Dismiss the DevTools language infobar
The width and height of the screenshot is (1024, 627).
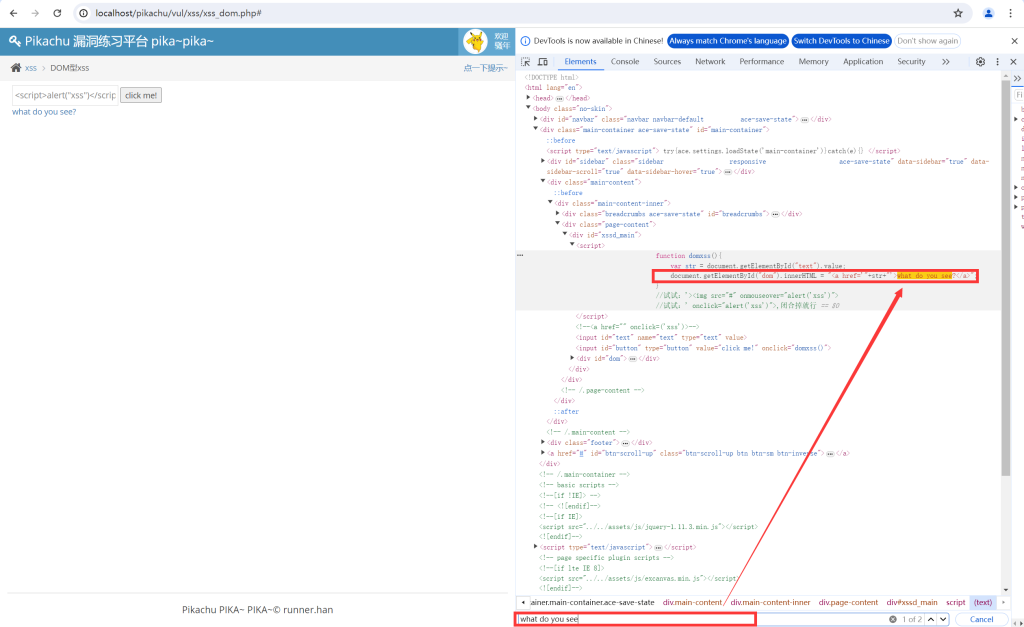(1014, 40)
